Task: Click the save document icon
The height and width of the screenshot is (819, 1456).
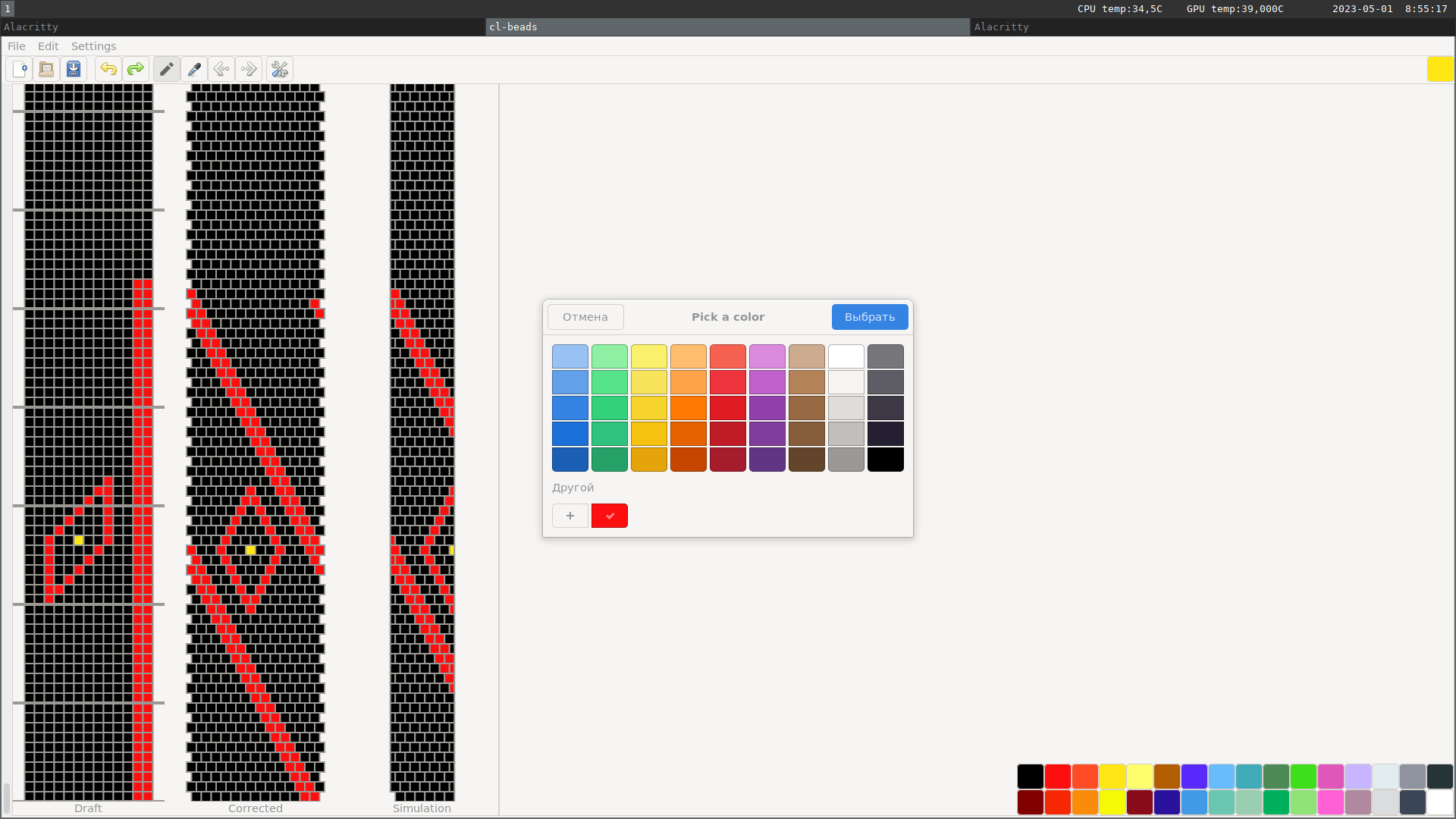Action: tap(74, 69)
